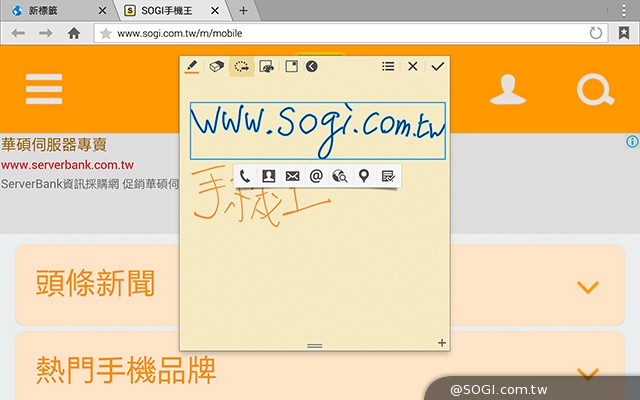
Task: Open the hamburger menu on SOGI page
Action: [44, 90]
